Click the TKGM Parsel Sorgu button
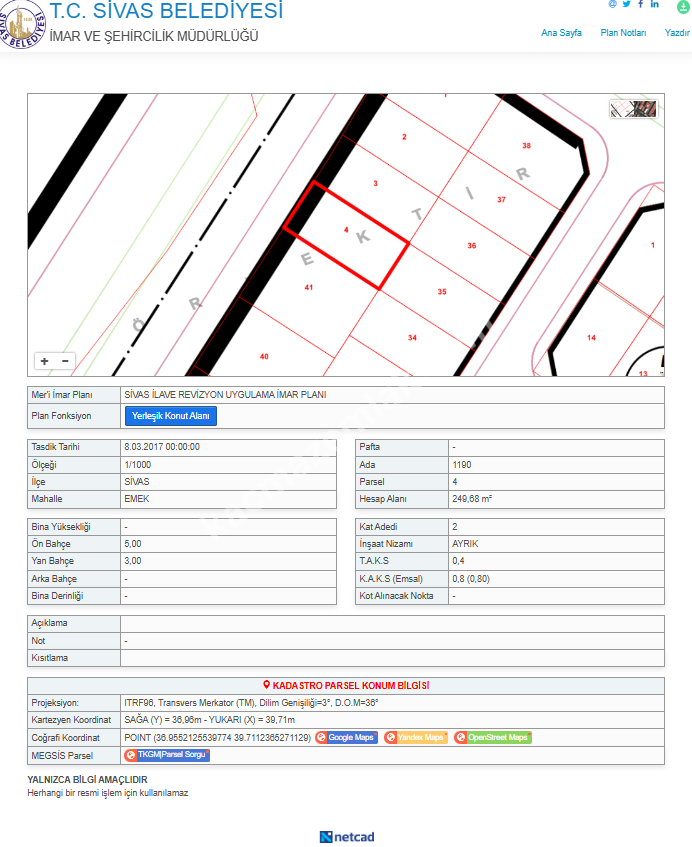 167,755
